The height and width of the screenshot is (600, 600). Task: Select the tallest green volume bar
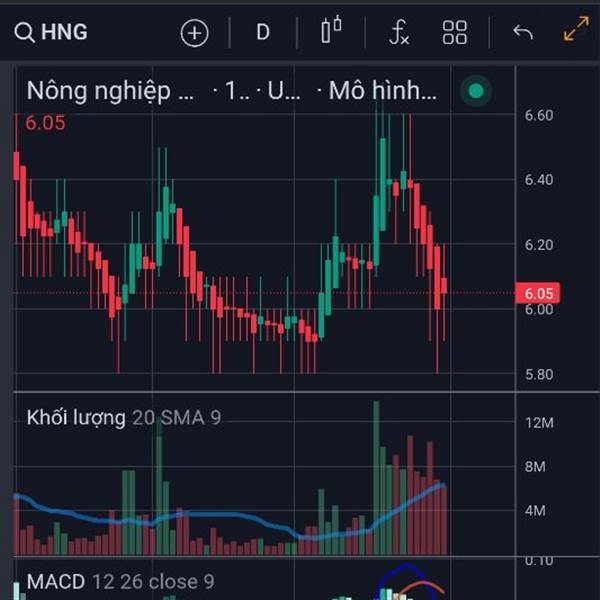pos(376,478)
